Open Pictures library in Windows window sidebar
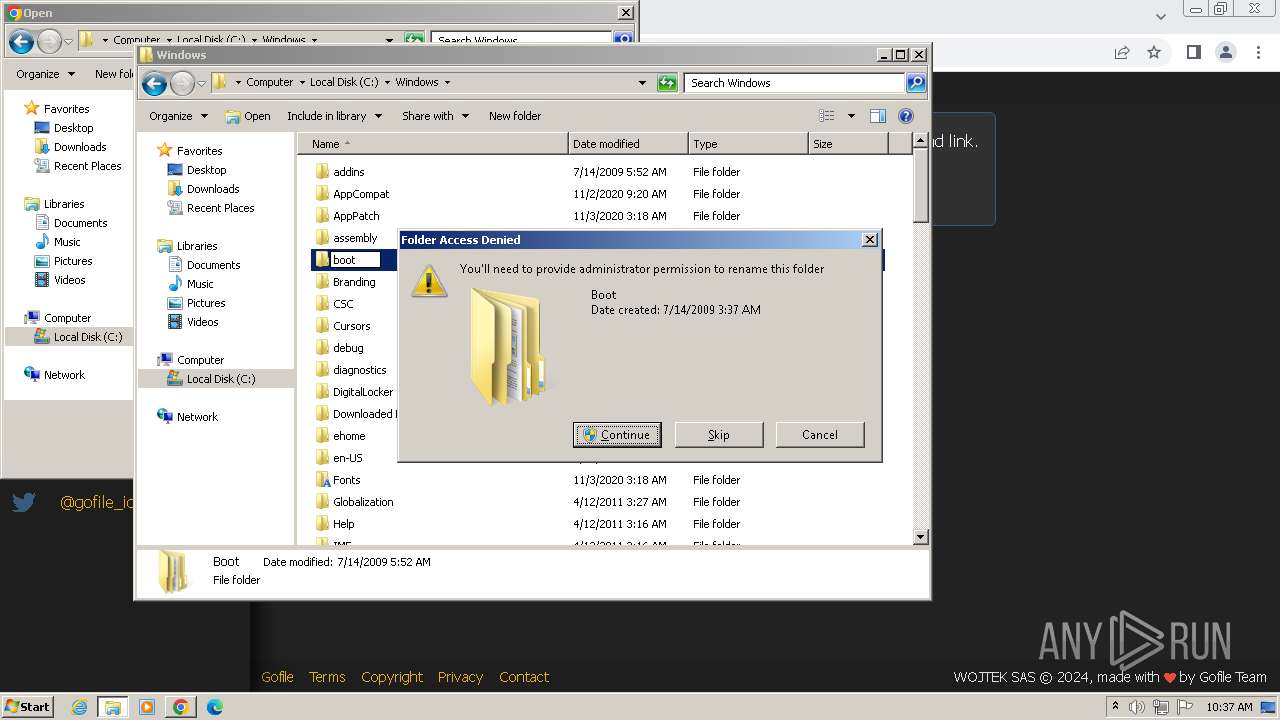Screen dimensions: 1280x720 206,303
